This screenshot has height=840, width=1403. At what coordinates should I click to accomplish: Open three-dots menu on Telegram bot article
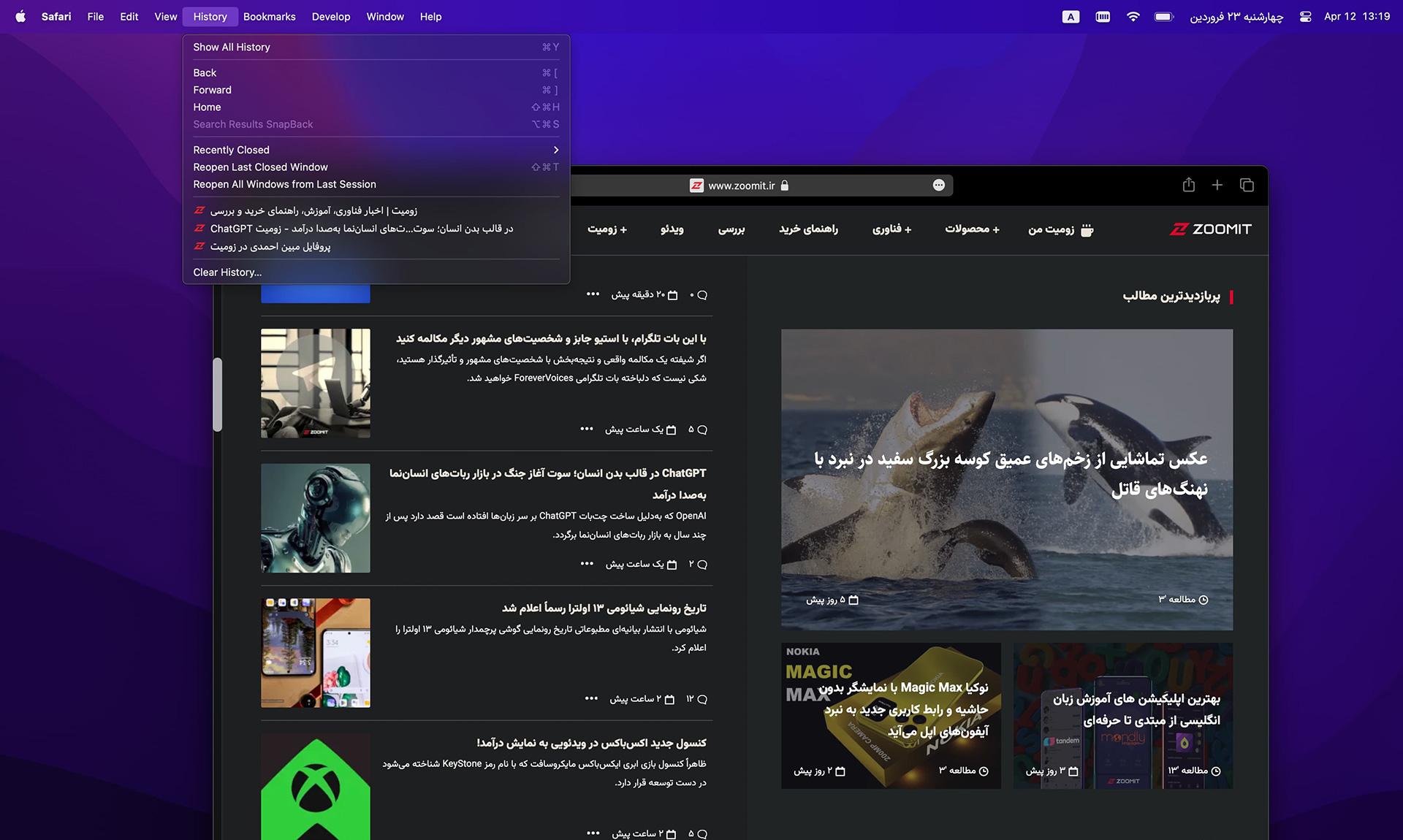click(587, 429)
